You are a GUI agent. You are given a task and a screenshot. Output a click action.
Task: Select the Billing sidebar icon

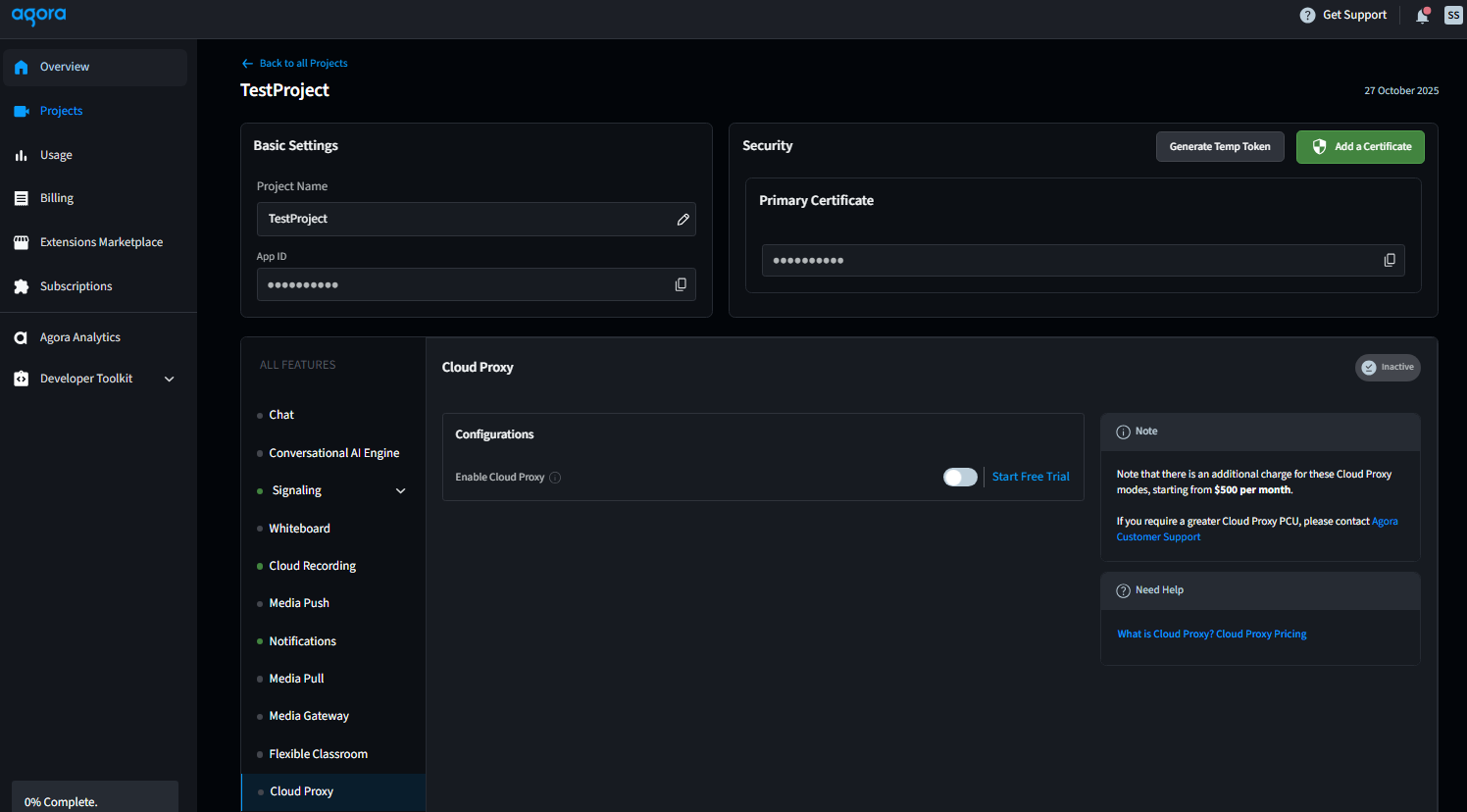[21, 197]
